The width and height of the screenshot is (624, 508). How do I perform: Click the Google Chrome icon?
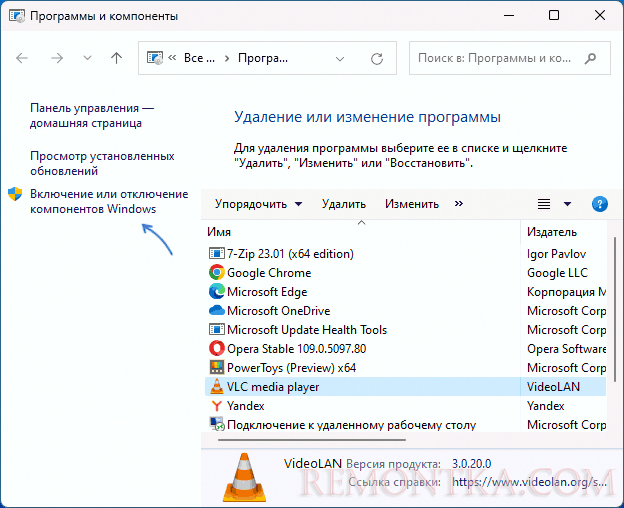216,272
